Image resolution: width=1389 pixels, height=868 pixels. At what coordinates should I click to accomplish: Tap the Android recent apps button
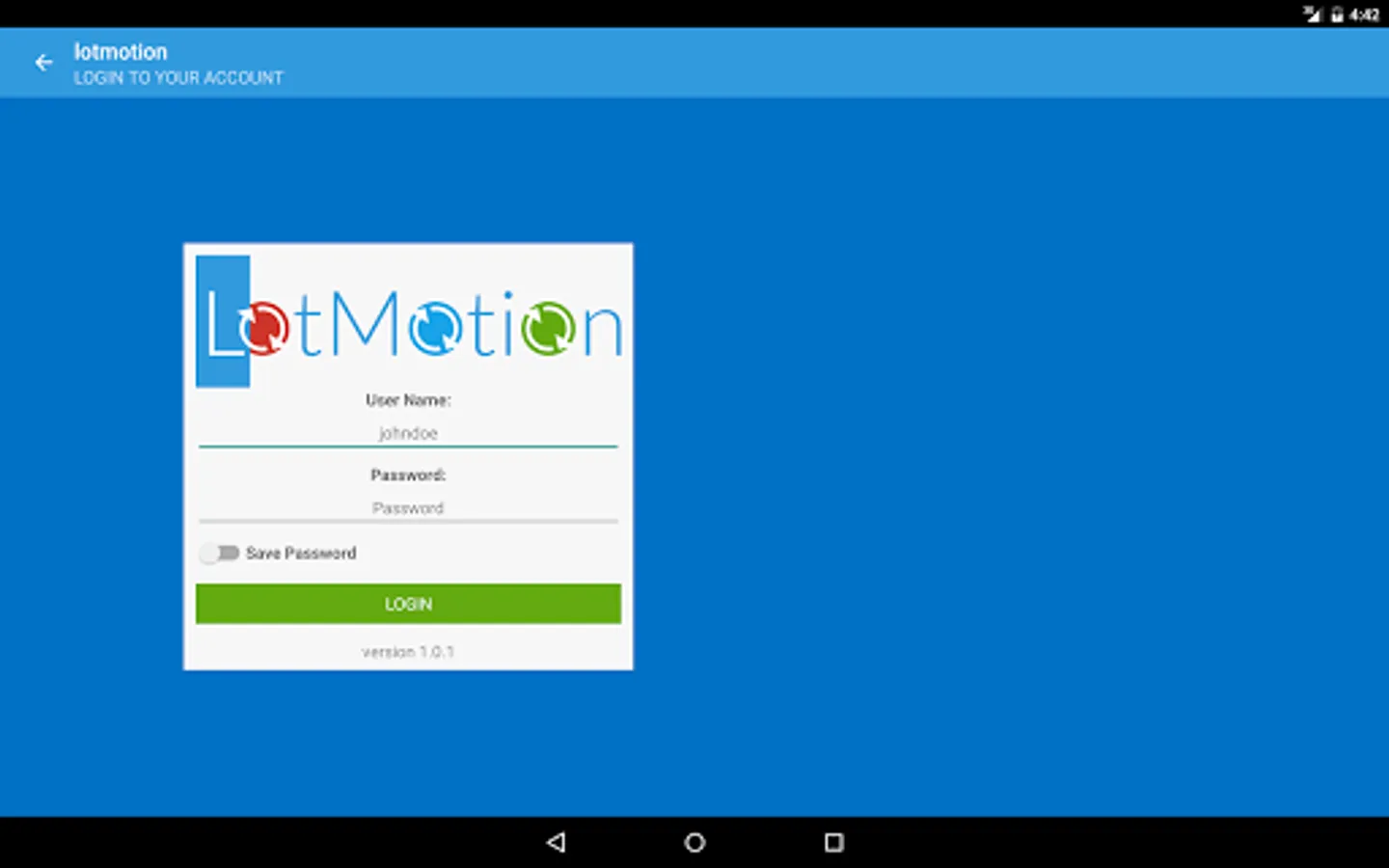(x=833, y=842)
